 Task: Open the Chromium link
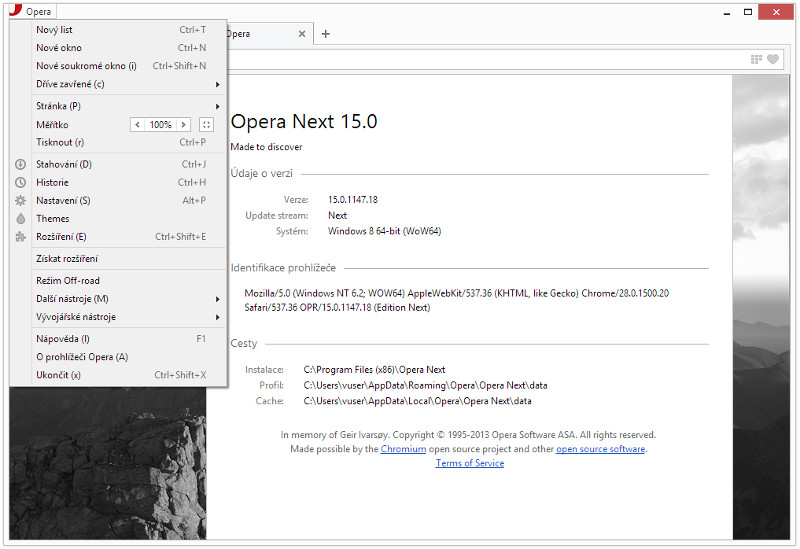[x=403, y=449]
